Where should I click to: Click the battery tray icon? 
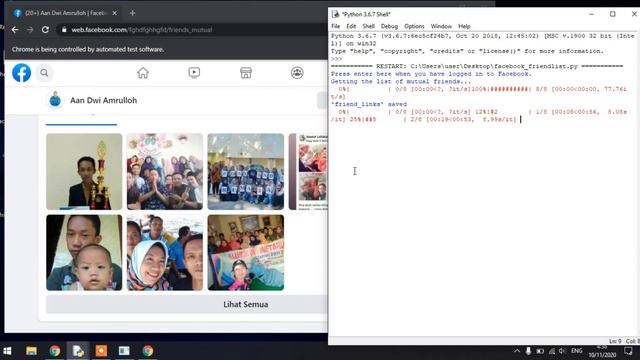[540, 351]
